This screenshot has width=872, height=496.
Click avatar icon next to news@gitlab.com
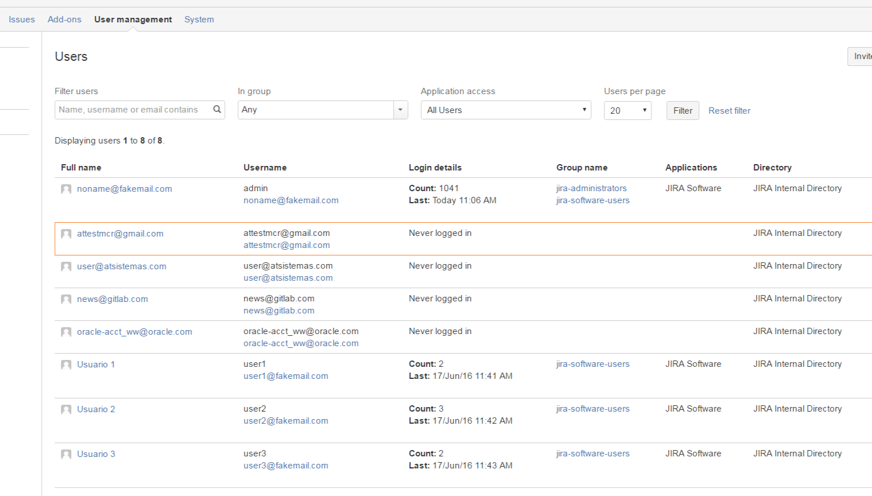click(66, 299)
